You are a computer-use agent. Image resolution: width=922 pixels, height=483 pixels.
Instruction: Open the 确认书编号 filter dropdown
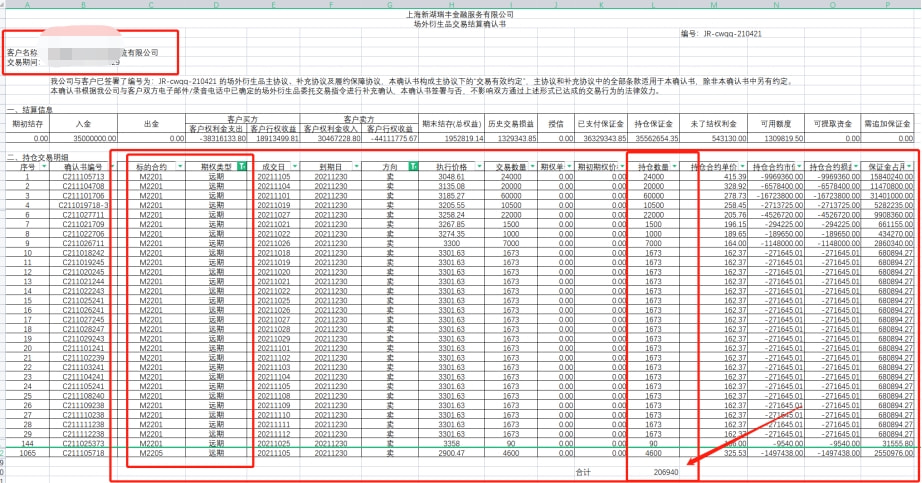coord(112,166)
